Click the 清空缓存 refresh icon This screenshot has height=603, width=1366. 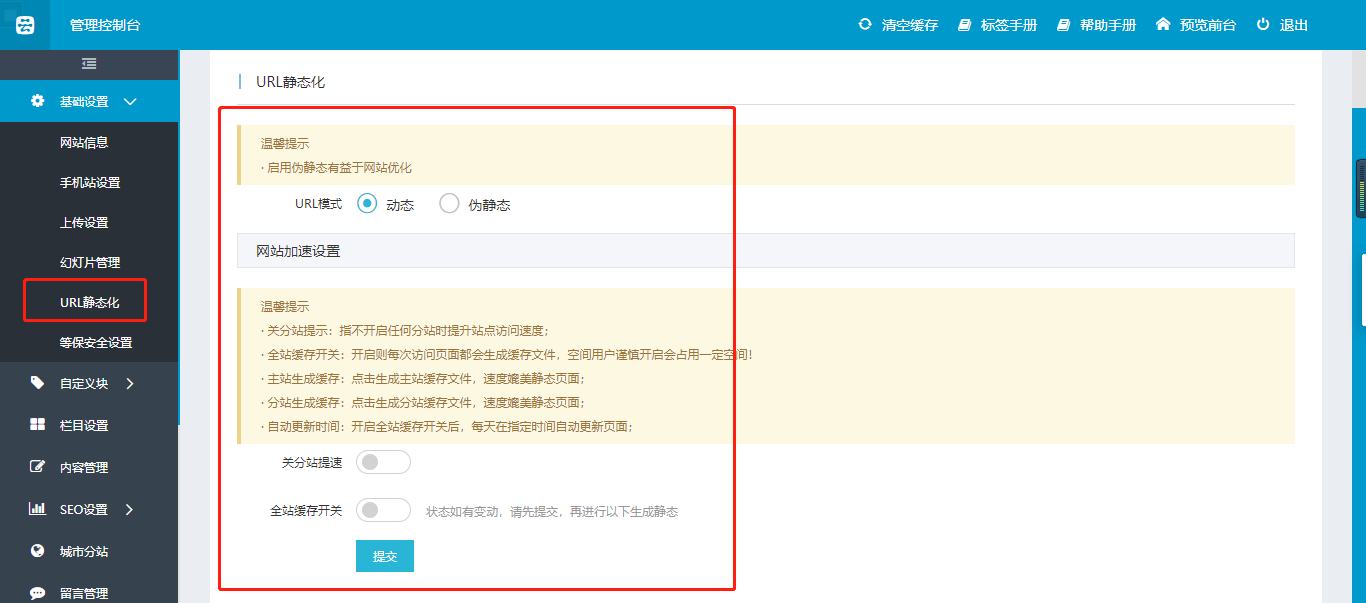click(x=865, y=24)
